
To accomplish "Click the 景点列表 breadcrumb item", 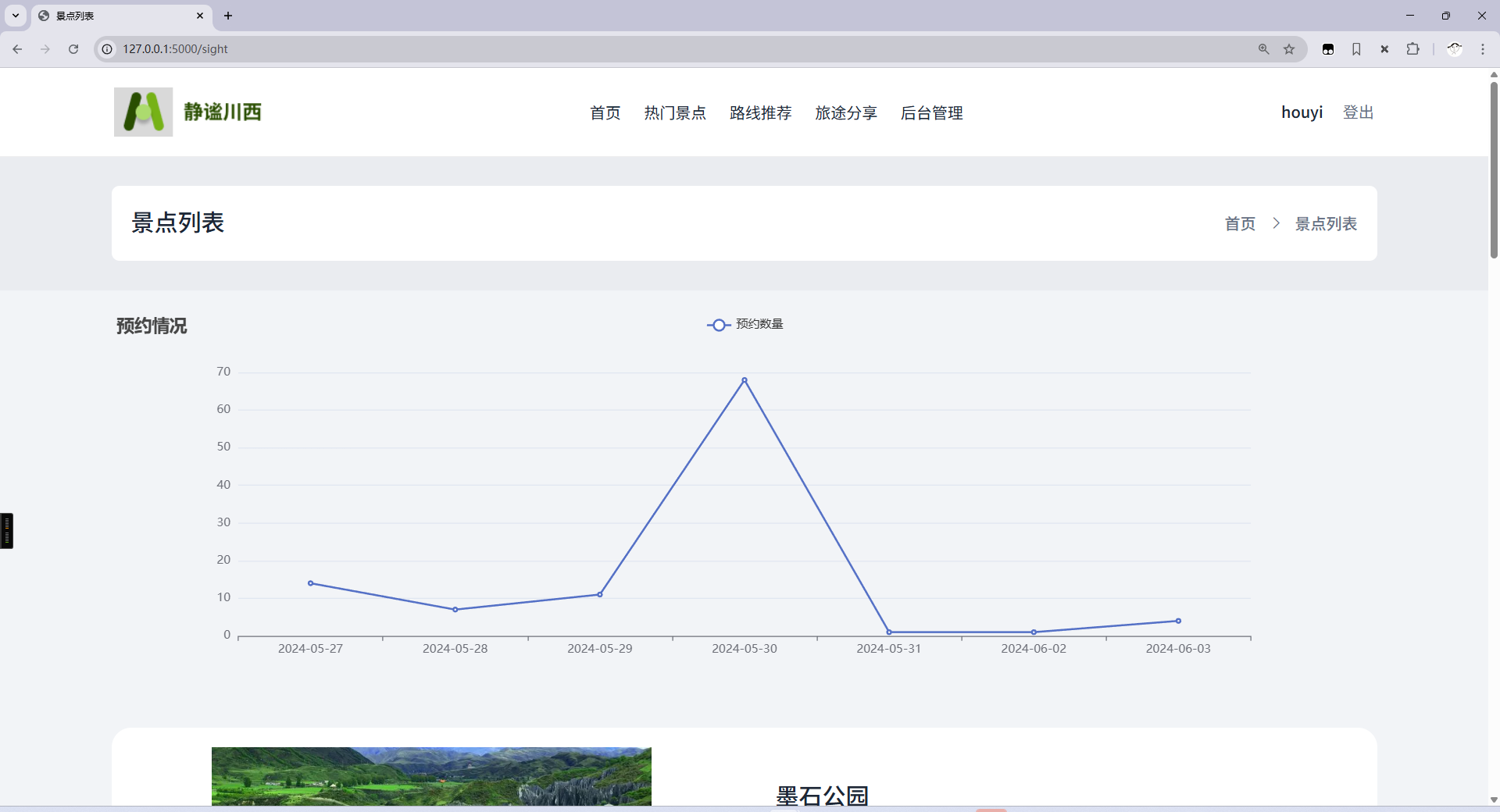I will click(x=1327, y=223).
